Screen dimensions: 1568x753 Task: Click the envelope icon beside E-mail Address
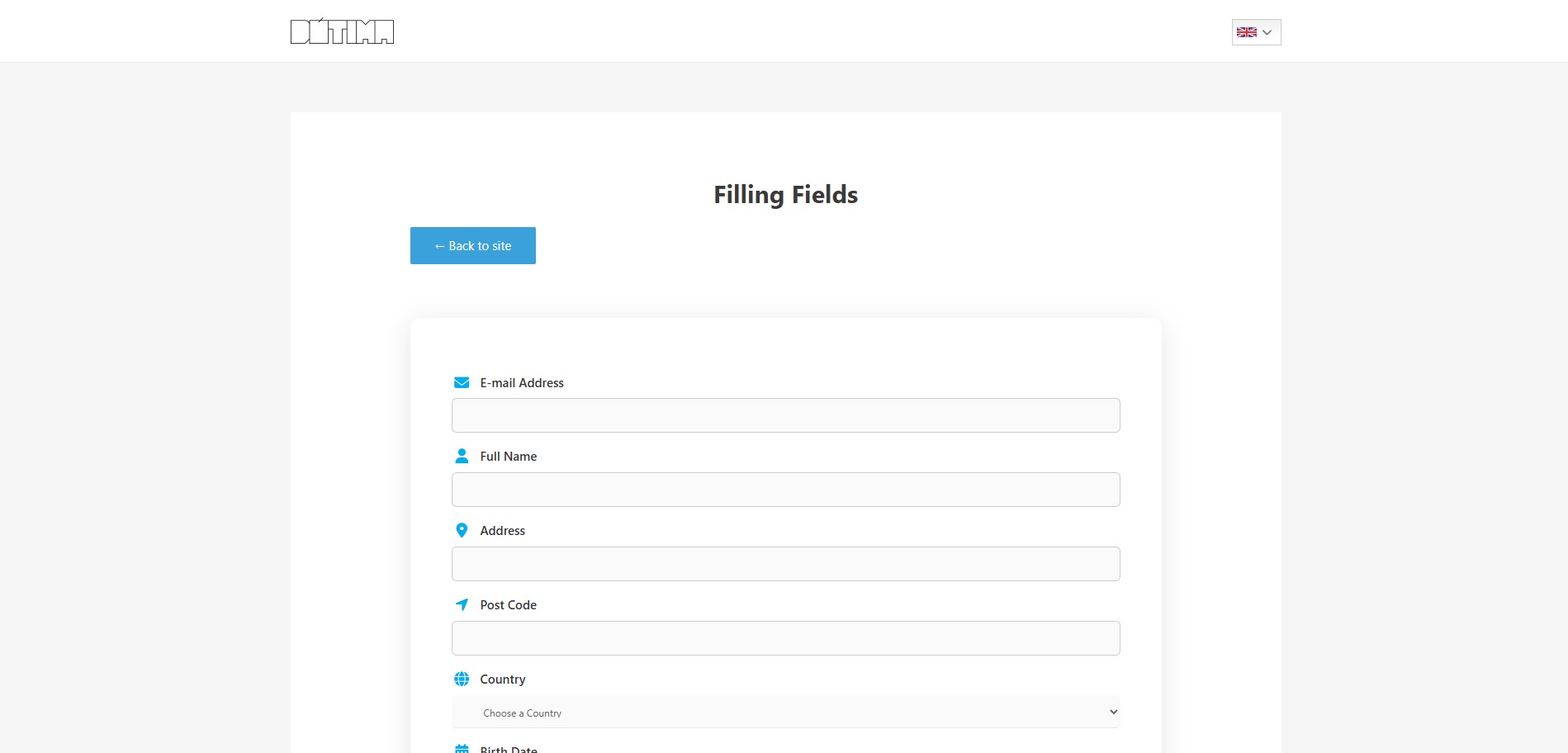point(462,382)
